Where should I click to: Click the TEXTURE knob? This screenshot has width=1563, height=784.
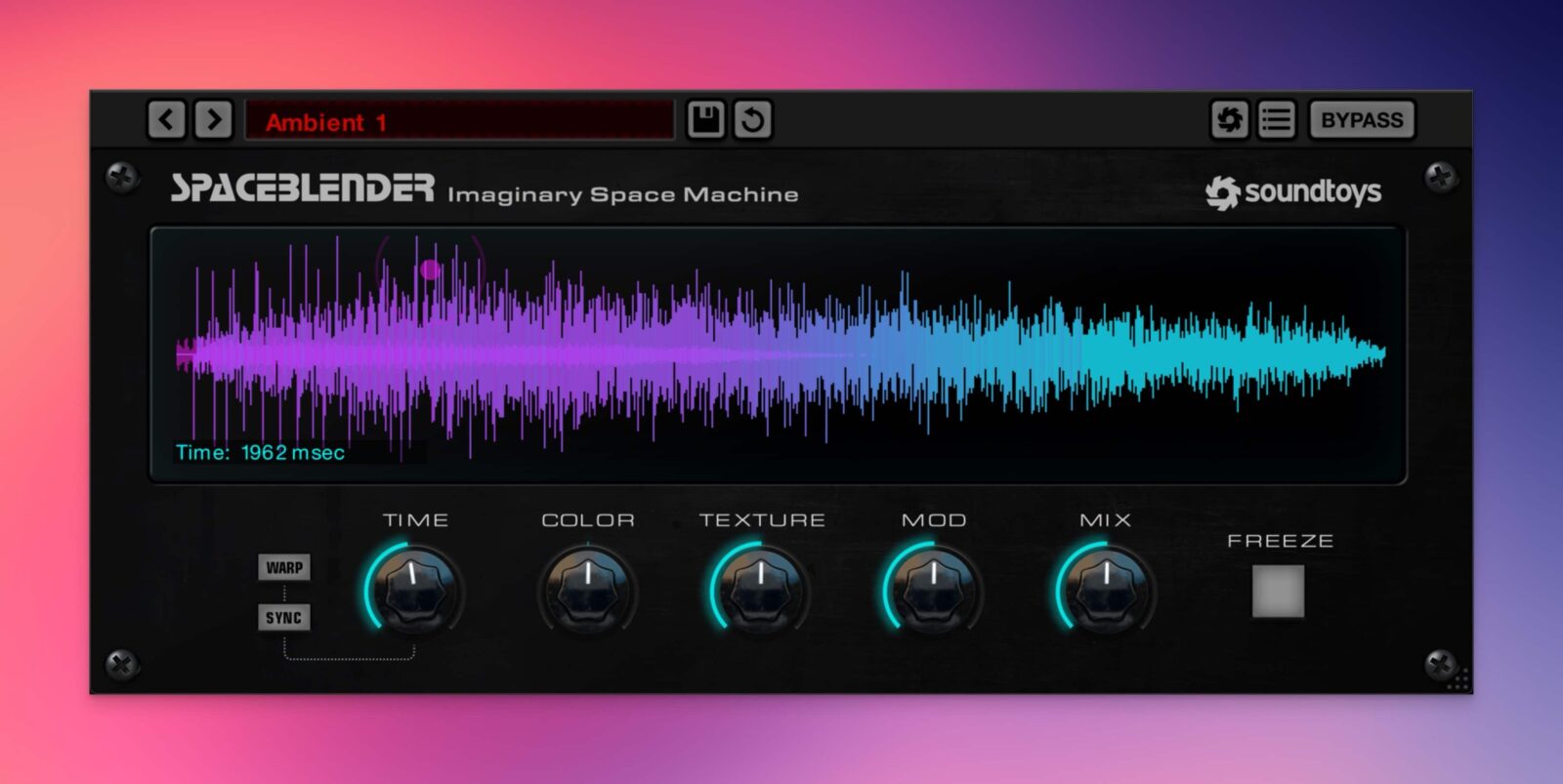coord(760,589)
